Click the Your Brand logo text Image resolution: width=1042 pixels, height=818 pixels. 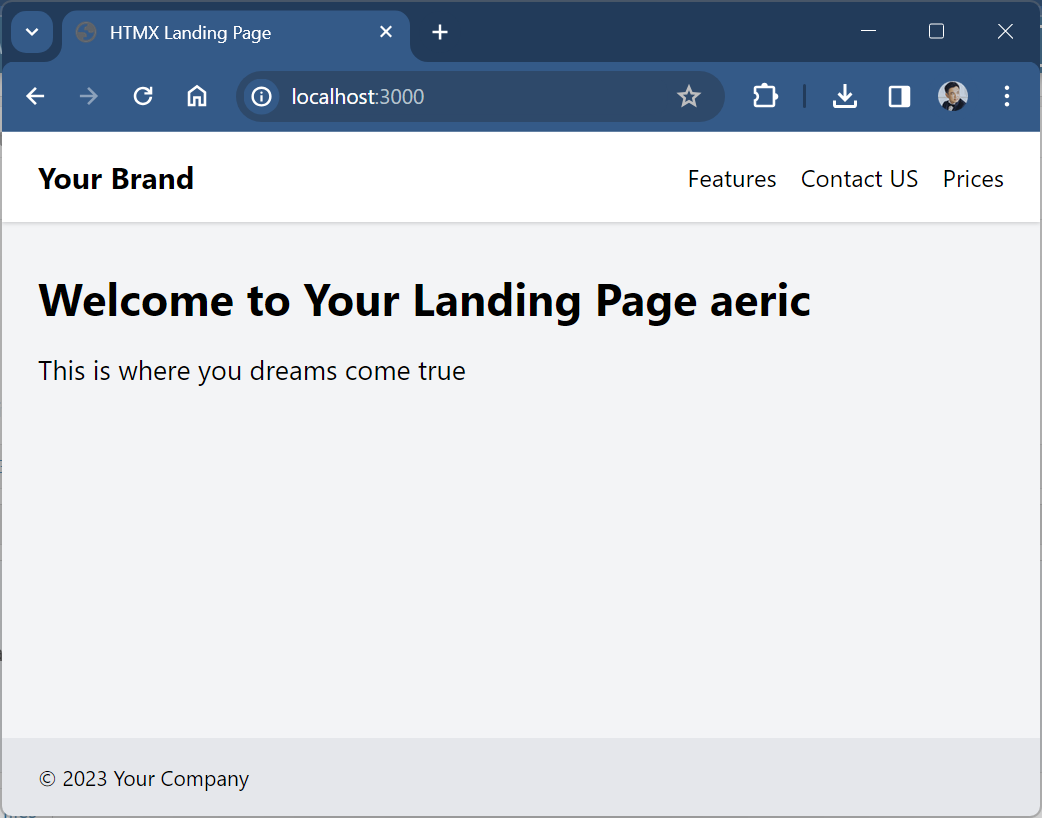pos(116,178)
